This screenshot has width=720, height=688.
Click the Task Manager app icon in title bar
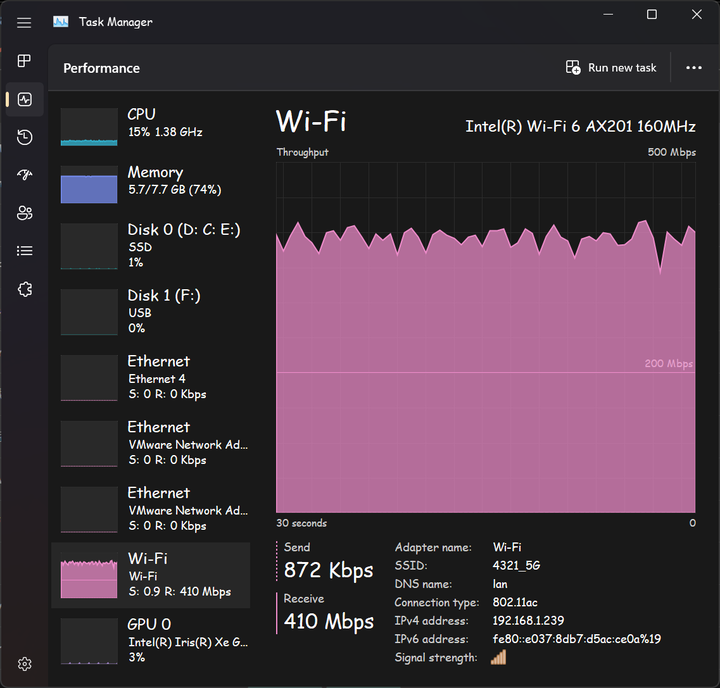point(61,22)
